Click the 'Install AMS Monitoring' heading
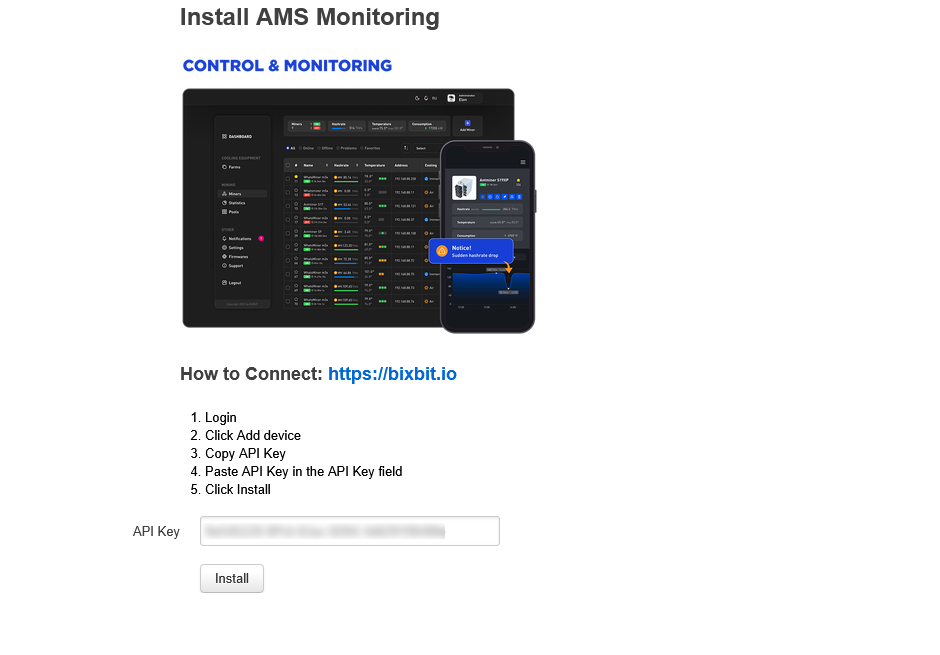940x655 pixels. (x=310, y=17)
